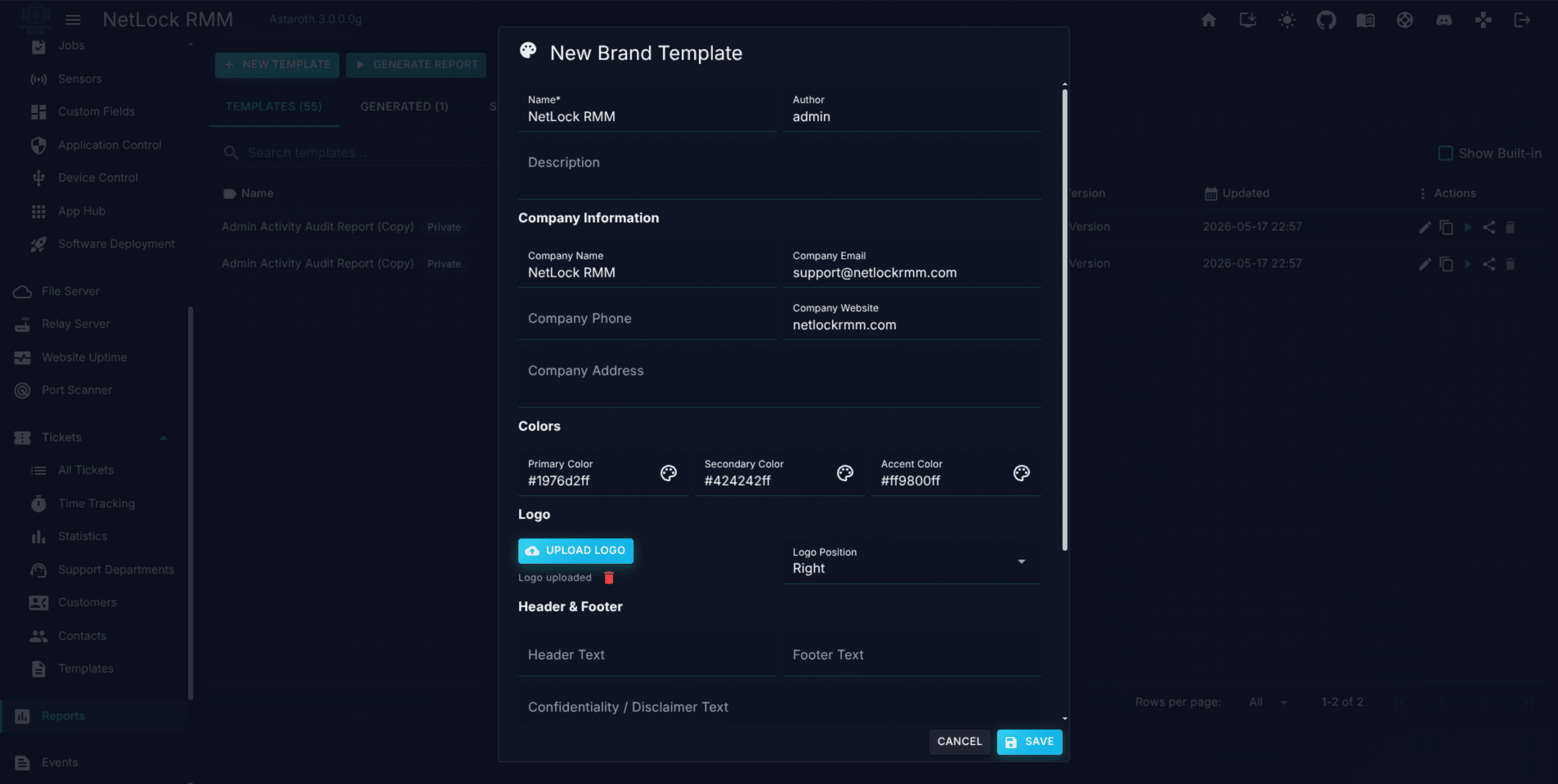Open the Logo Position dropdown
The image size is (1558, 784).
click(911, 561)
